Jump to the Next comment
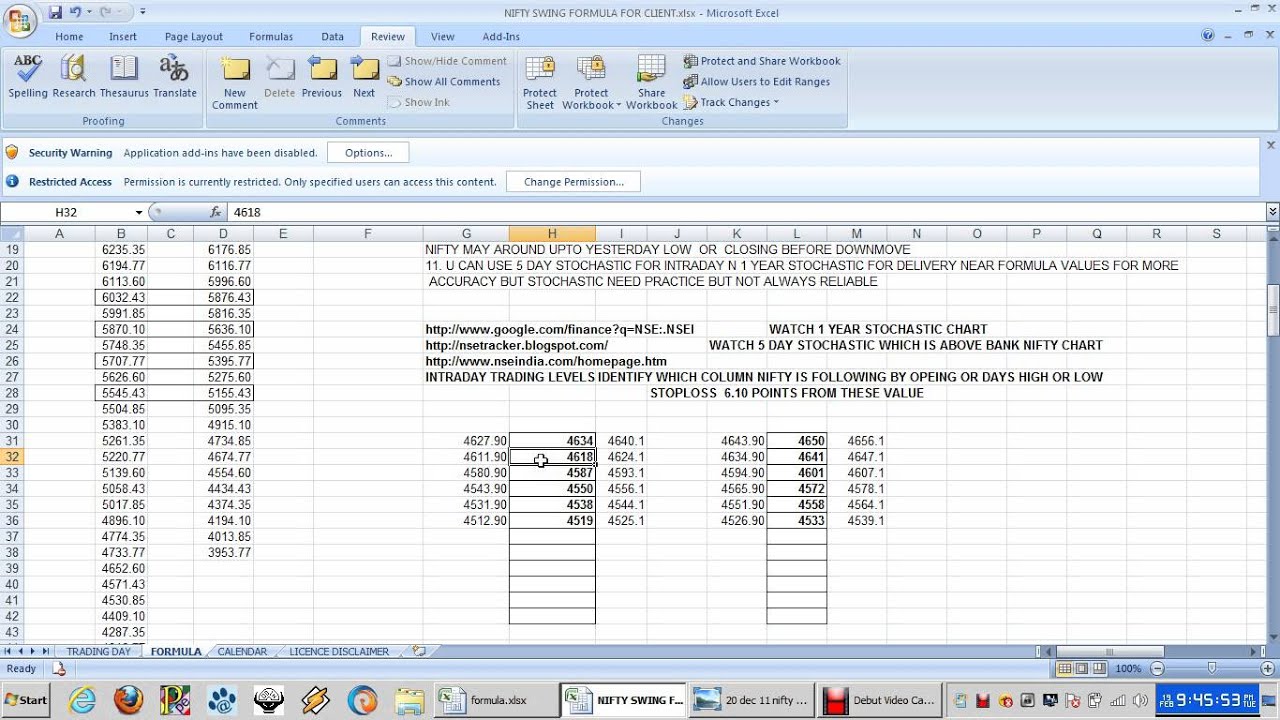The image size is (1280, 720). pos(364,78)
